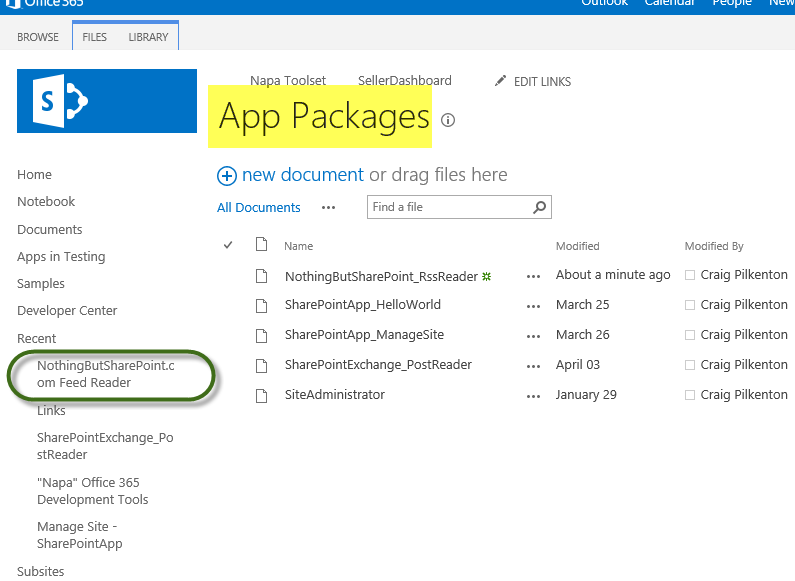Select the All Documents view
795x581 pixels.
[259, 208]
